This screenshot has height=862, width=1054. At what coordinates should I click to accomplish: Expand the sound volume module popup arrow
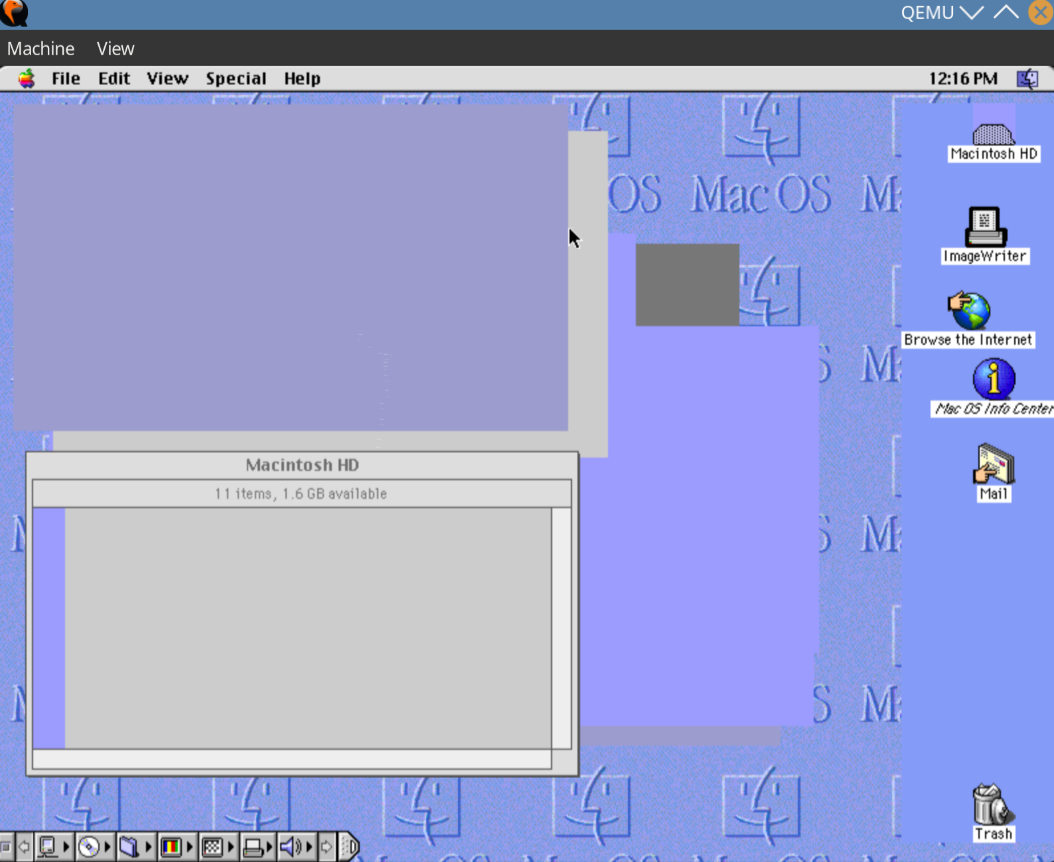308,847
